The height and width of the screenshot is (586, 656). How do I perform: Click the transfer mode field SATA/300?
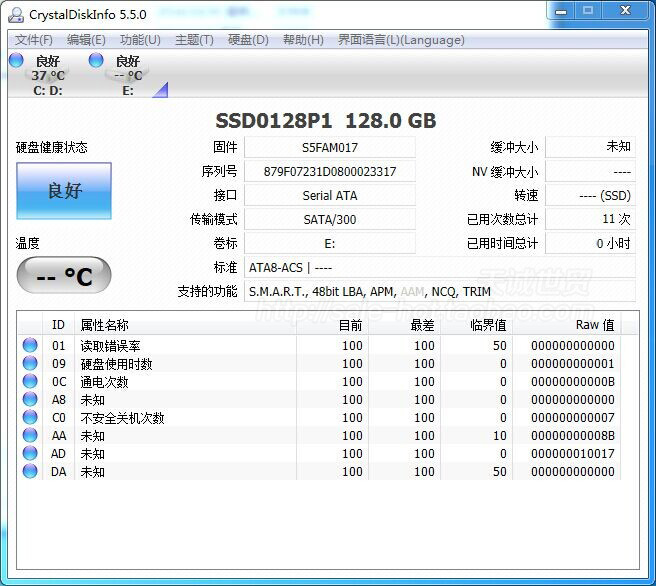tap(330, 219)
